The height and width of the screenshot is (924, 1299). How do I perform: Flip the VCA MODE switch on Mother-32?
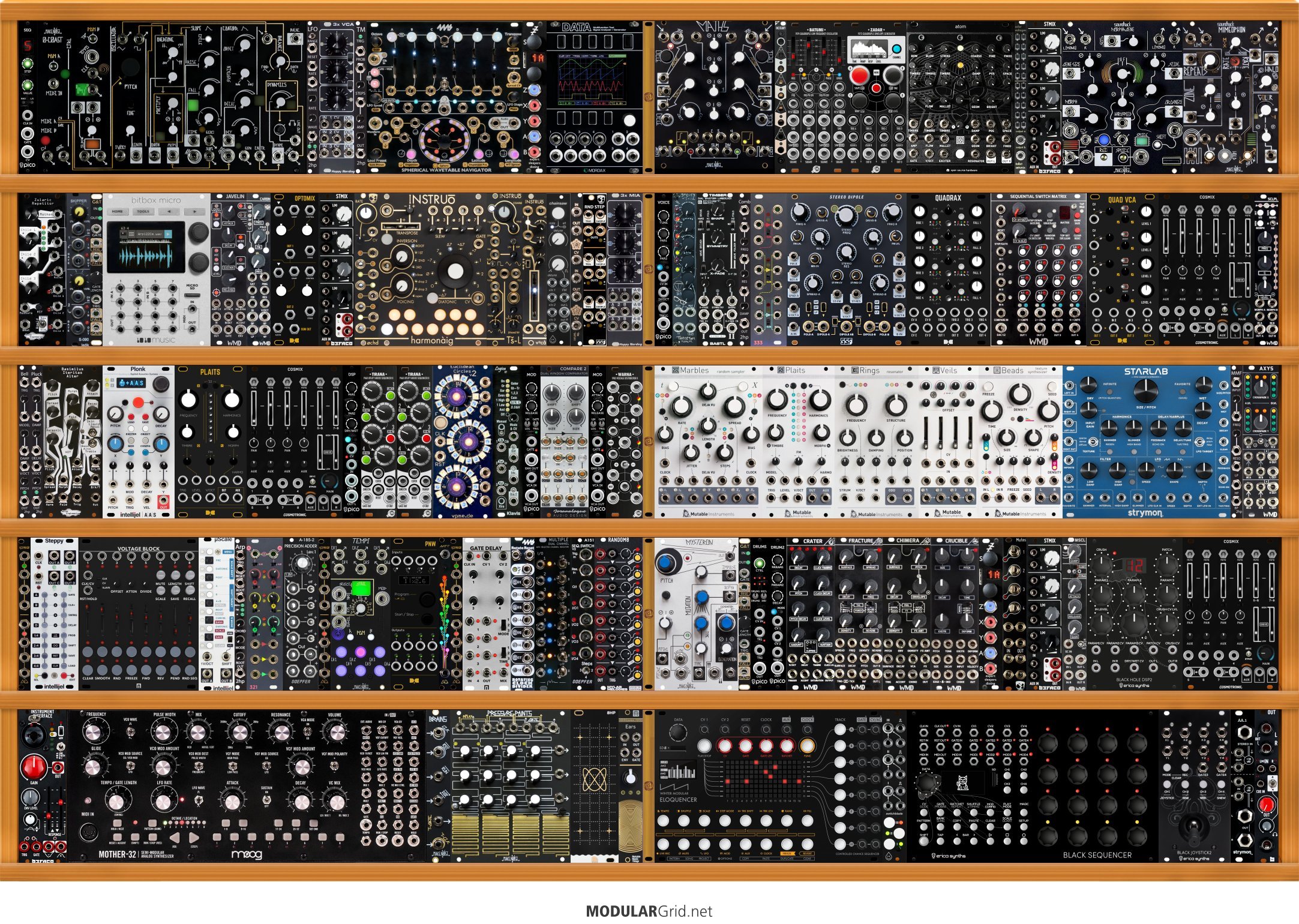point(307,730)
